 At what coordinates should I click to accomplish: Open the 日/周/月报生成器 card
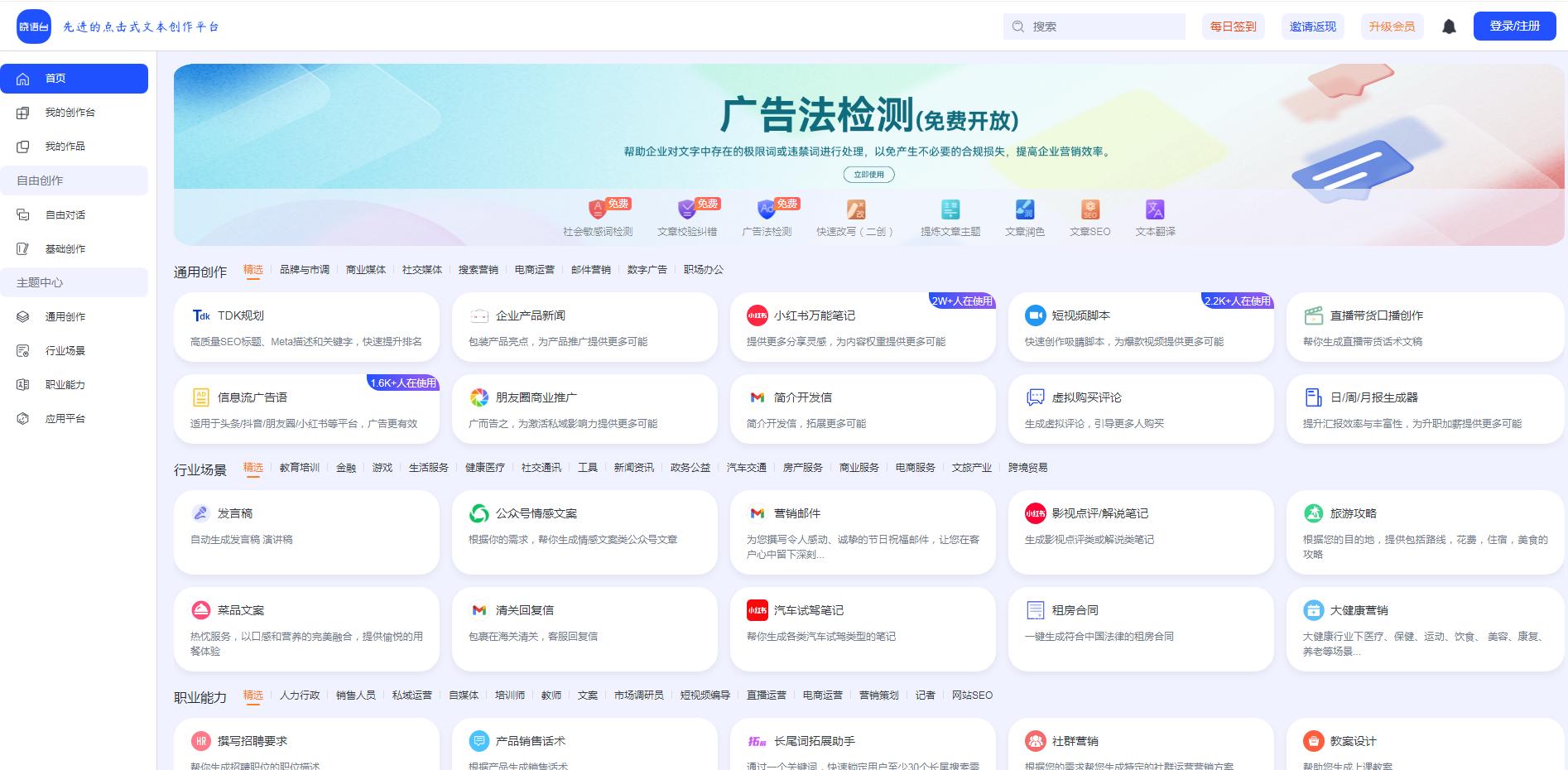(1426, 409)
